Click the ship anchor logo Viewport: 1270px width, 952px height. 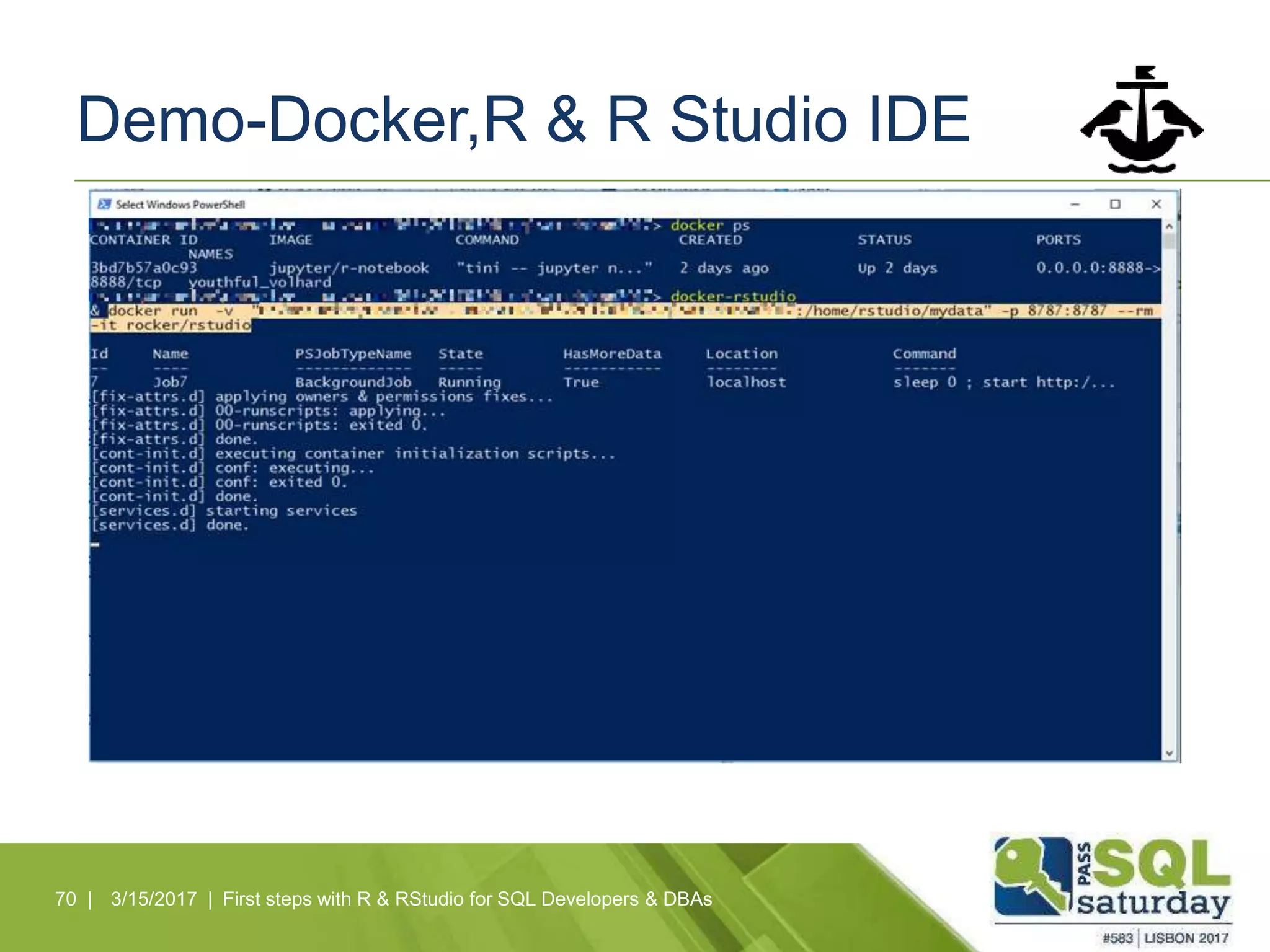pos(1142,120)
